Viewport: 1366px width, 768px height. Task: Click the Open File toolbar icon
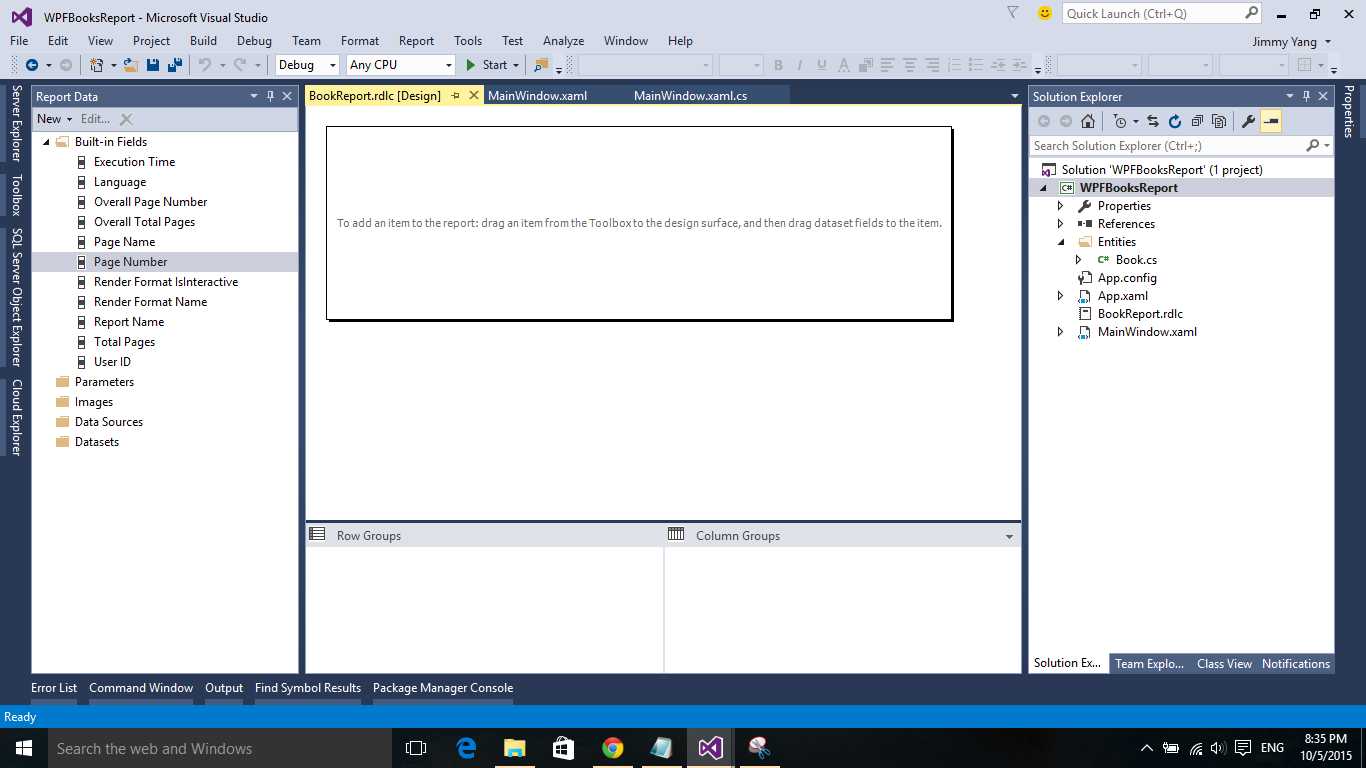[x=130, y=65]
